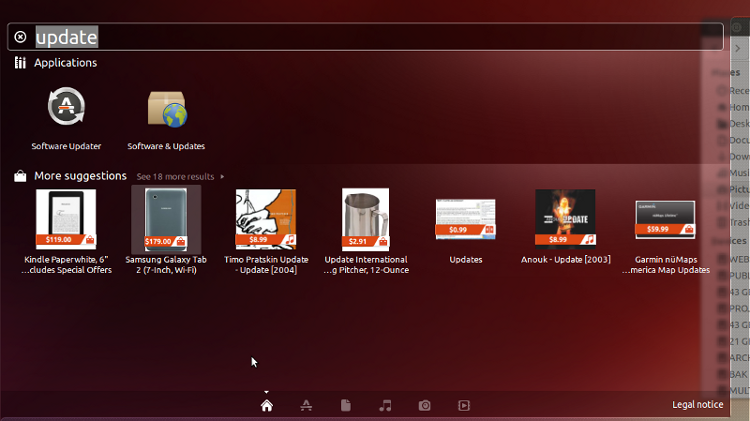This screenshot has height=421, width=750.
Task: Clear the search with the X icon
Action: [20, 37]
